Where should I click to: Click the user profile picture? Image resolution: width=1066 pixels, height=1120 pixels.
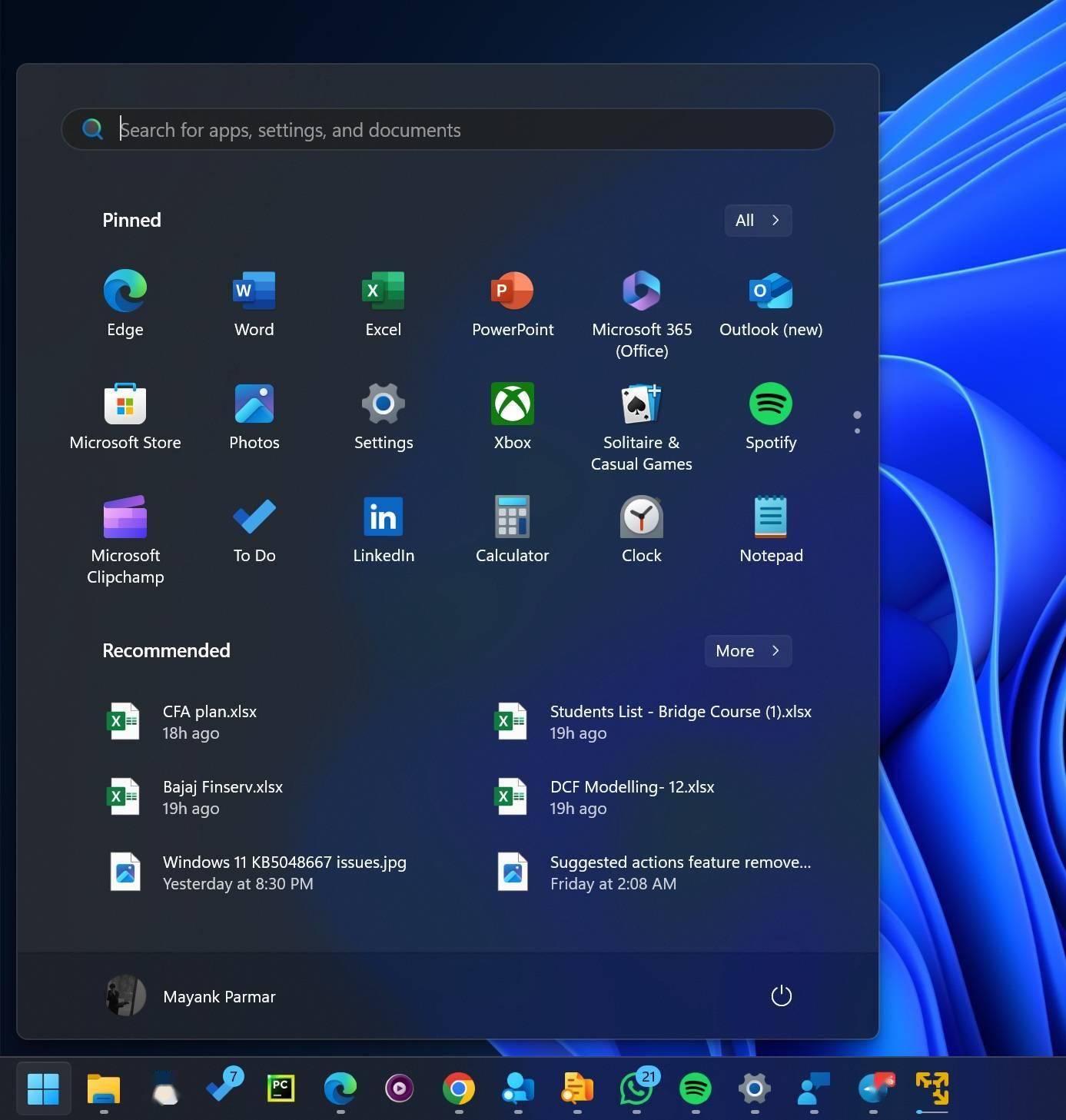tap(125, 996)
